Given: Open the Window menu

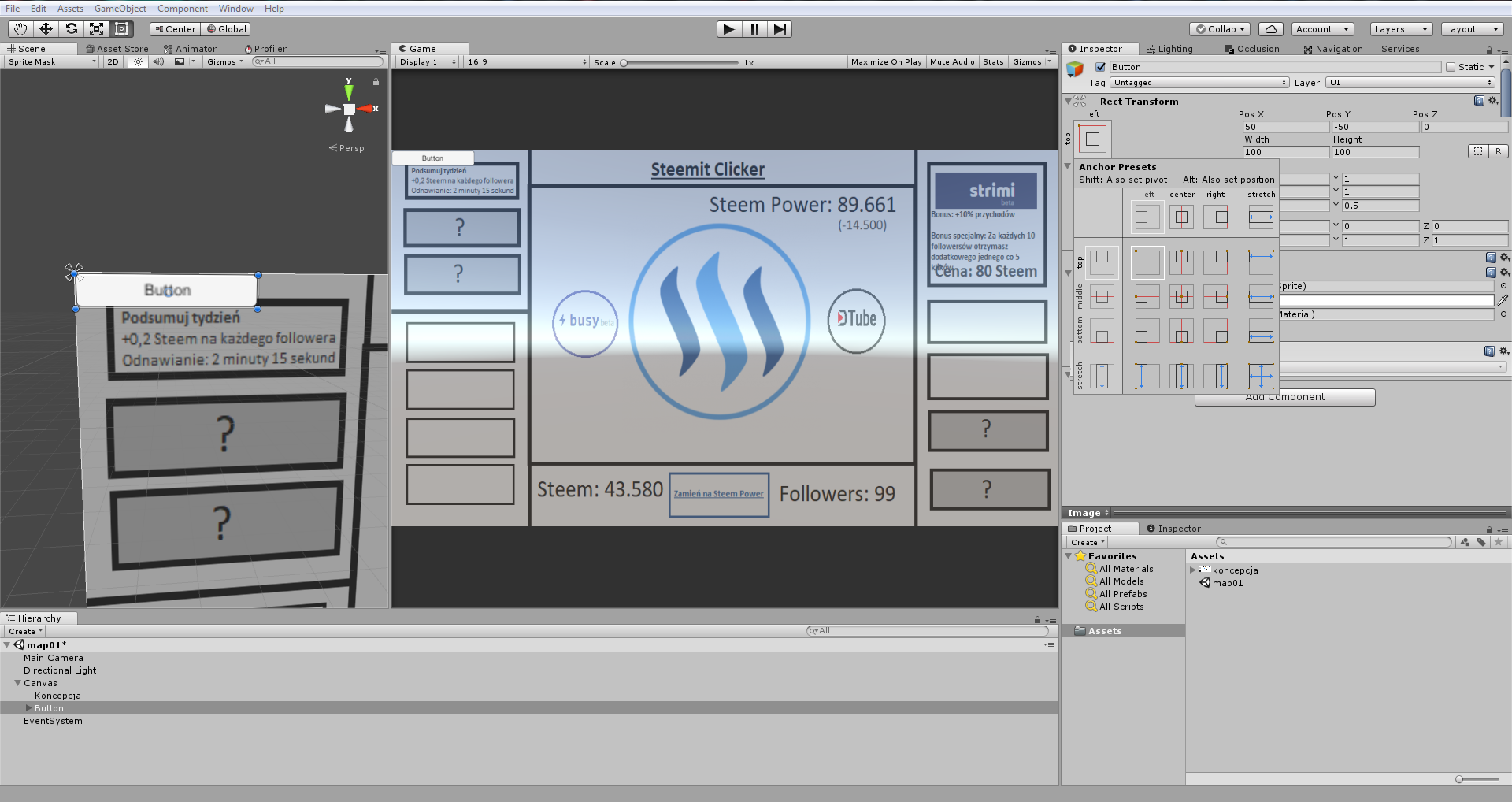Looking at the screenshot, I should tap(236, 9).
